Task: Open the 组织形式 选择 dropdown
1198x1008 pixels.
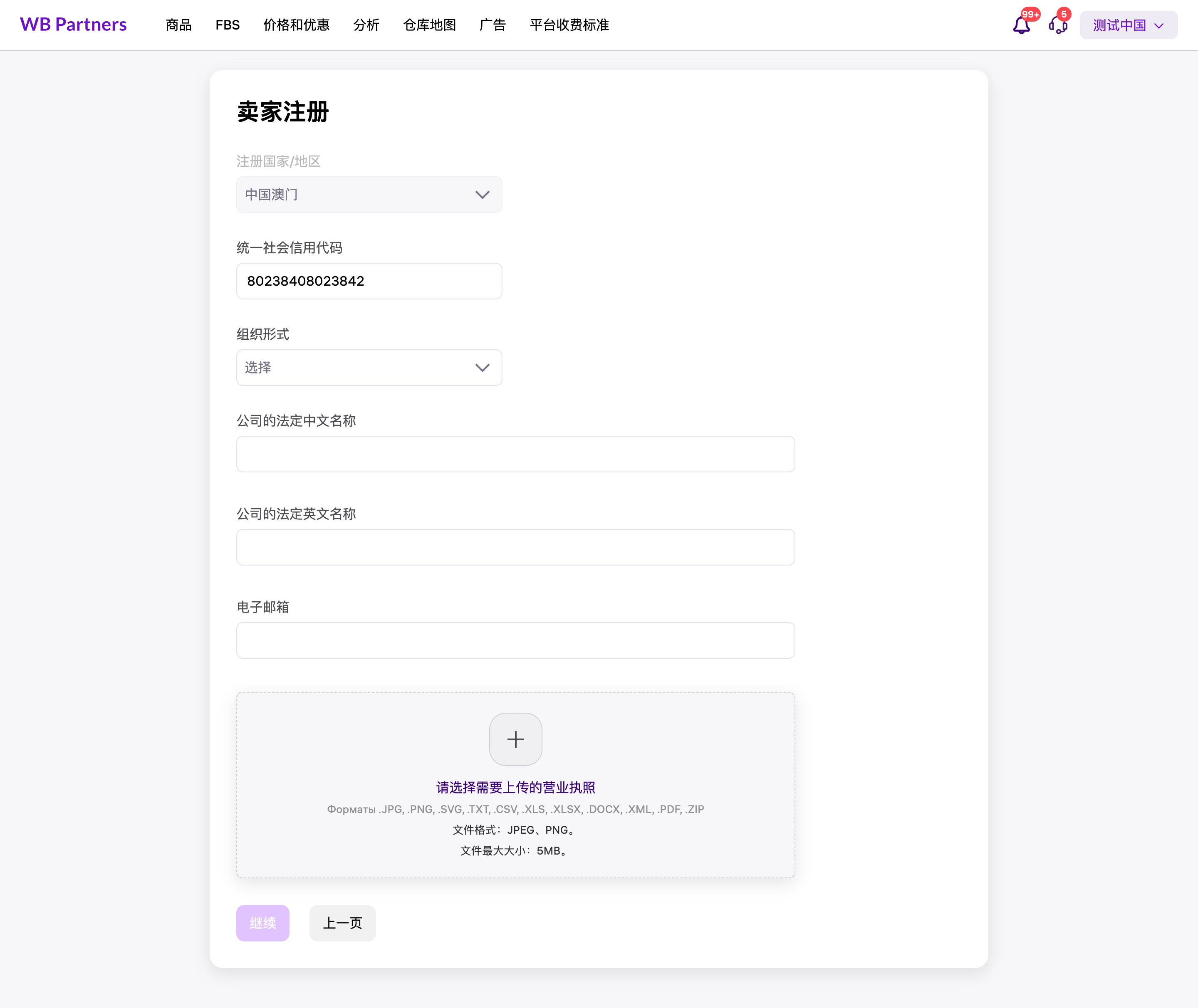Action: coord(369,368)
